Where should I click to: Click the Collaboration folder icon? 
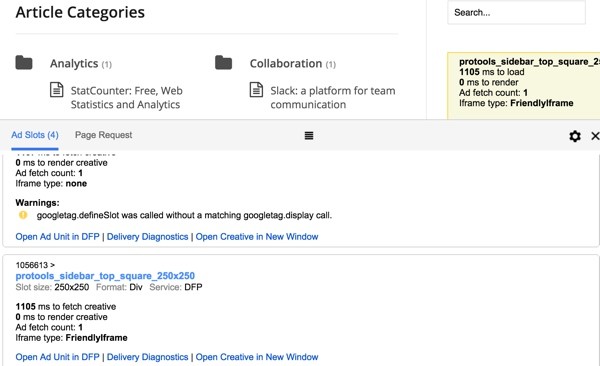(x=223, y=63)
